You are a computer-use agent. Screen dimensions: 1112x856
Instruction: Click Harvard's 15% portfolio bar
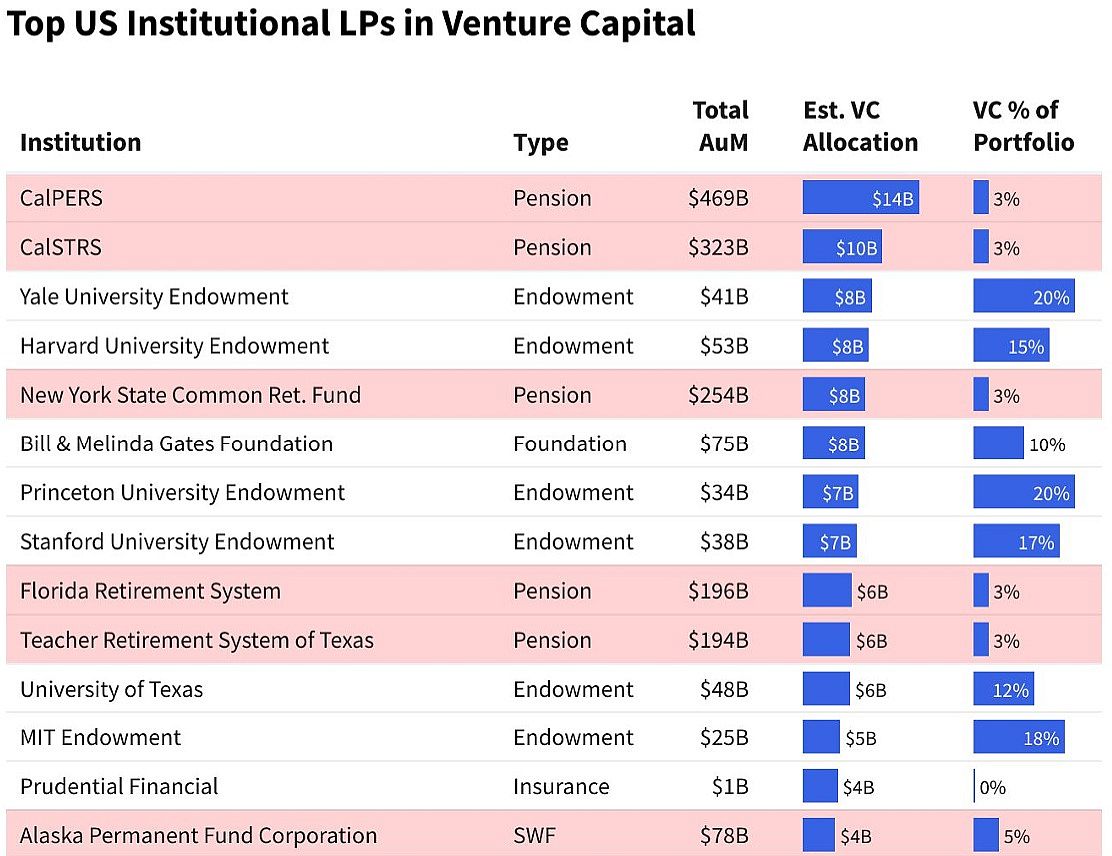tap(1011, 346)
